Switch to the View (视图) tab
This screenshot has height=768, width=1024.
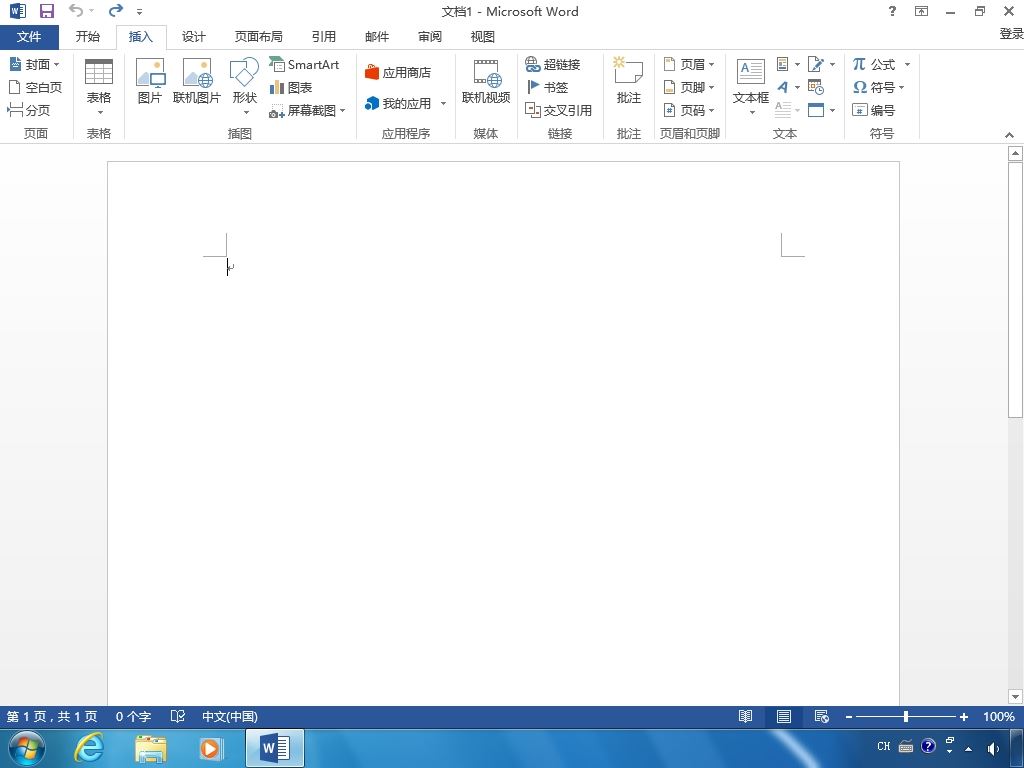(482, 37)
